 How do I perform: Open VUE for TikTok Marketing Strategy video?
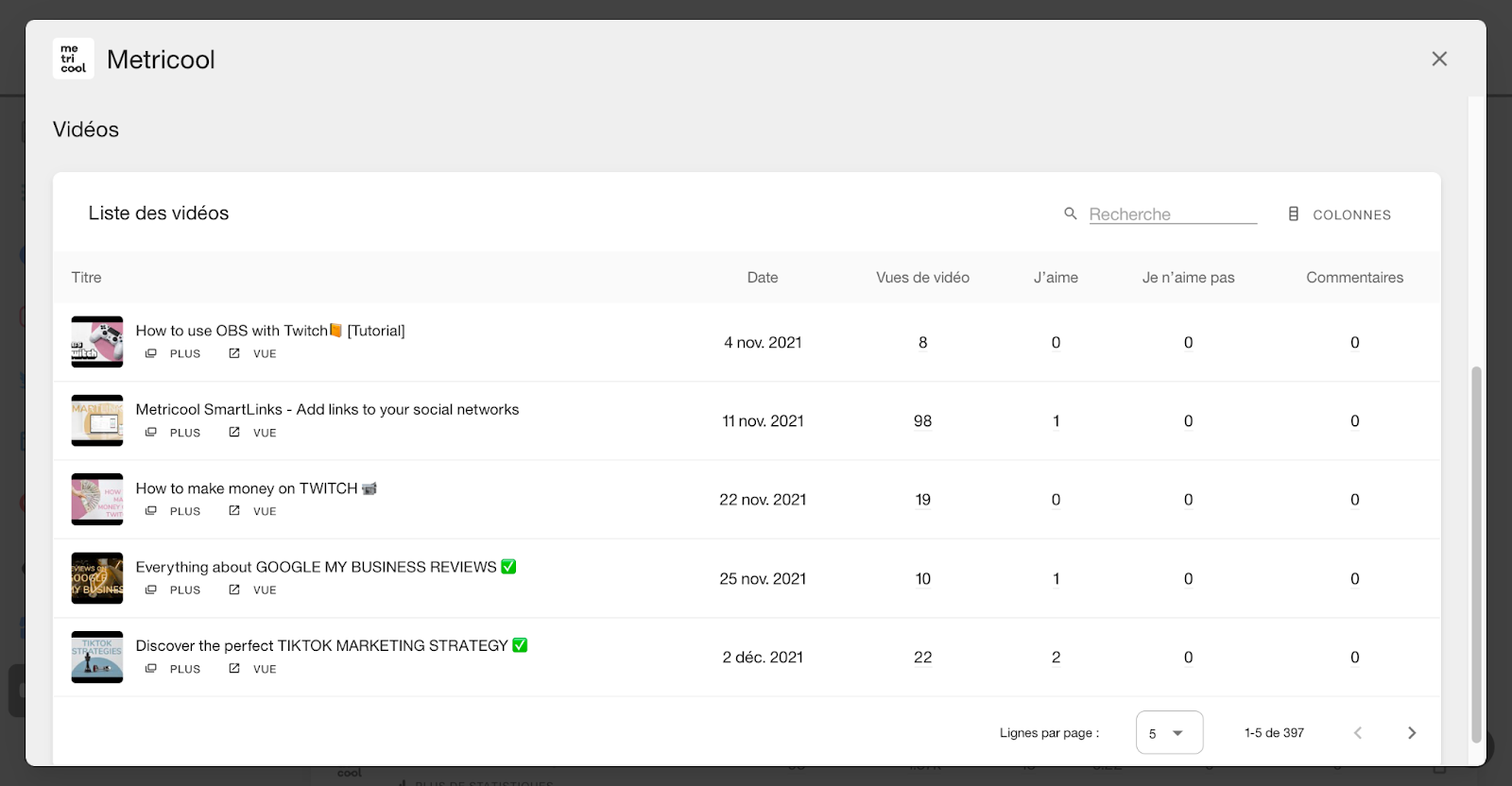coord(252,669)
